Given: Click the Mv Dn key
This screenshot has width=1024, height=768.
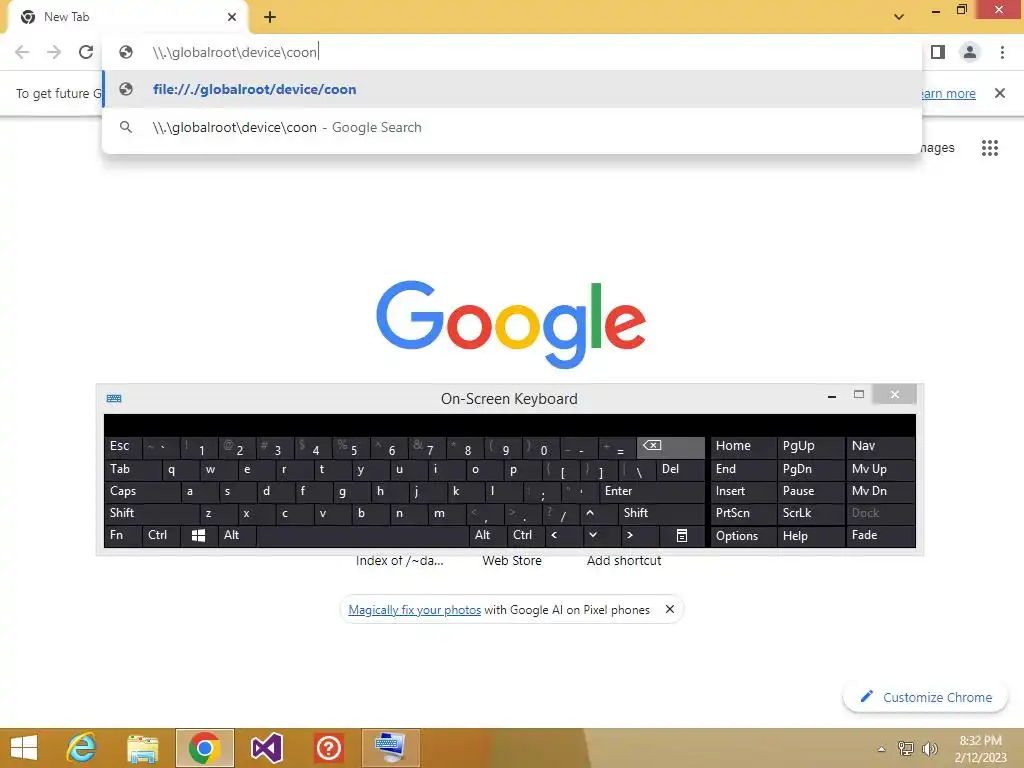Looking at the screenshot, I should click(x=881, y=491).
